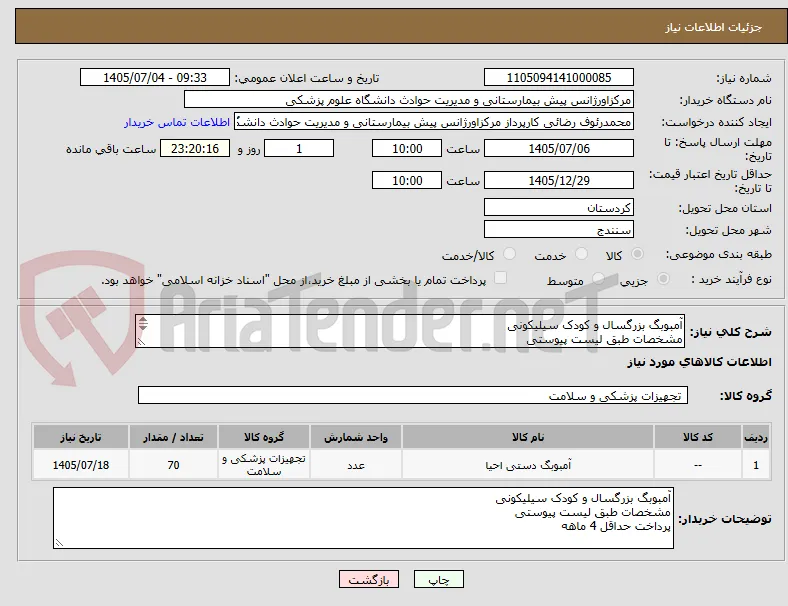Click the شرح کلی نیاز text area

click(410, 331)
